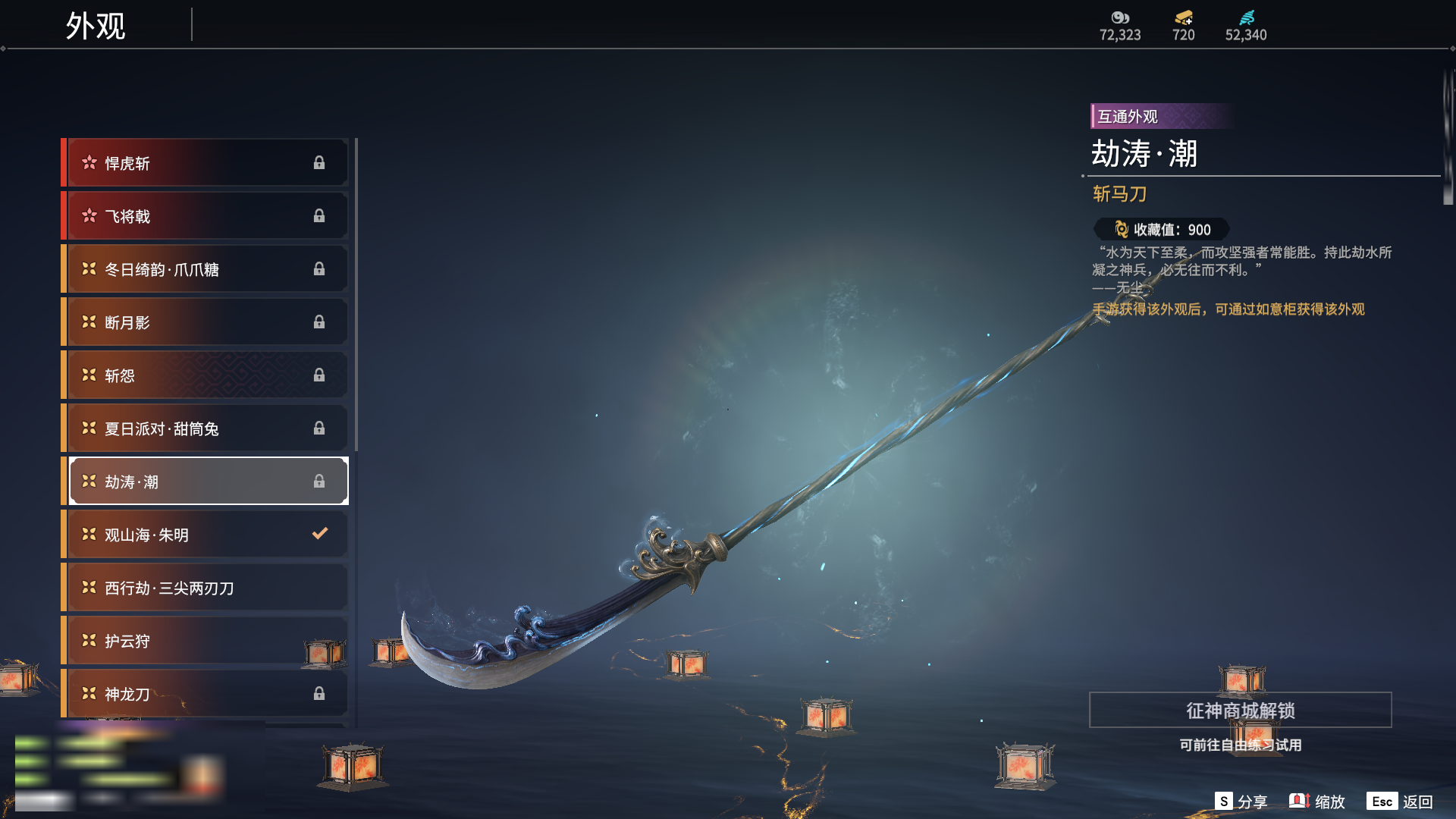The height and width of the screenshot is (819, 1456).
Task: Click the mouse zoom icon next to 缩放
Action: 1299,801
